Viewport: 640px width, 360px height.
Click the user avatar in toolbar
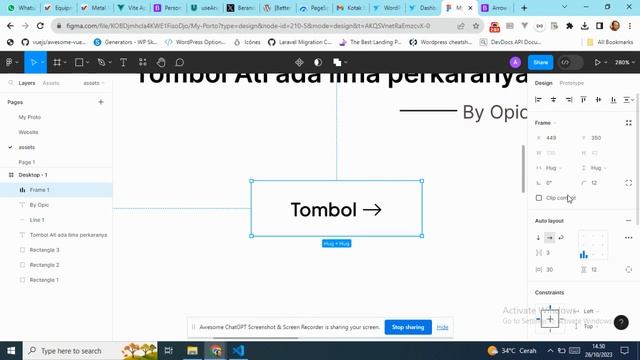tap(515, 62)
